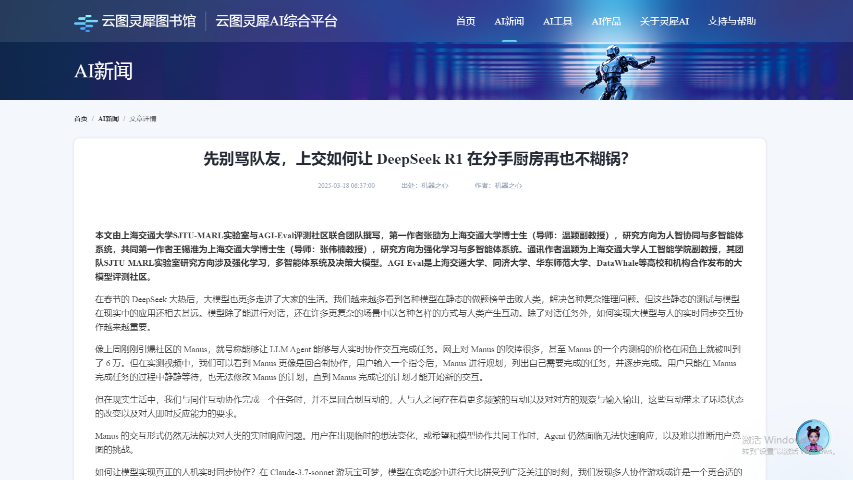
Task: Click the 云图灵犀图书馆 site name
Action: 149,21
